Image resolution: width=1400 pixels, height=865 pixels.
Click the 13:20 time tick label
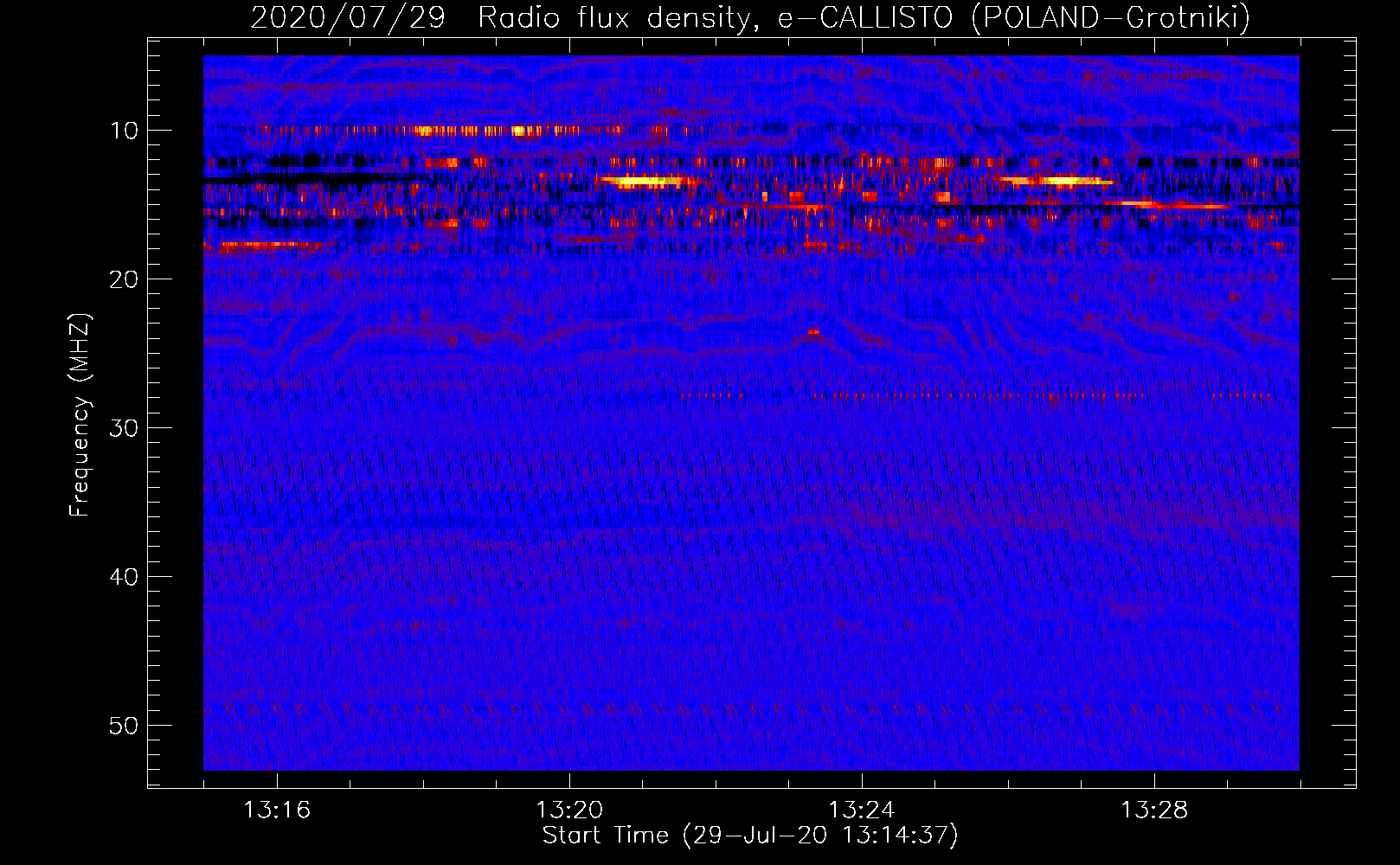(x=569, y=811)
